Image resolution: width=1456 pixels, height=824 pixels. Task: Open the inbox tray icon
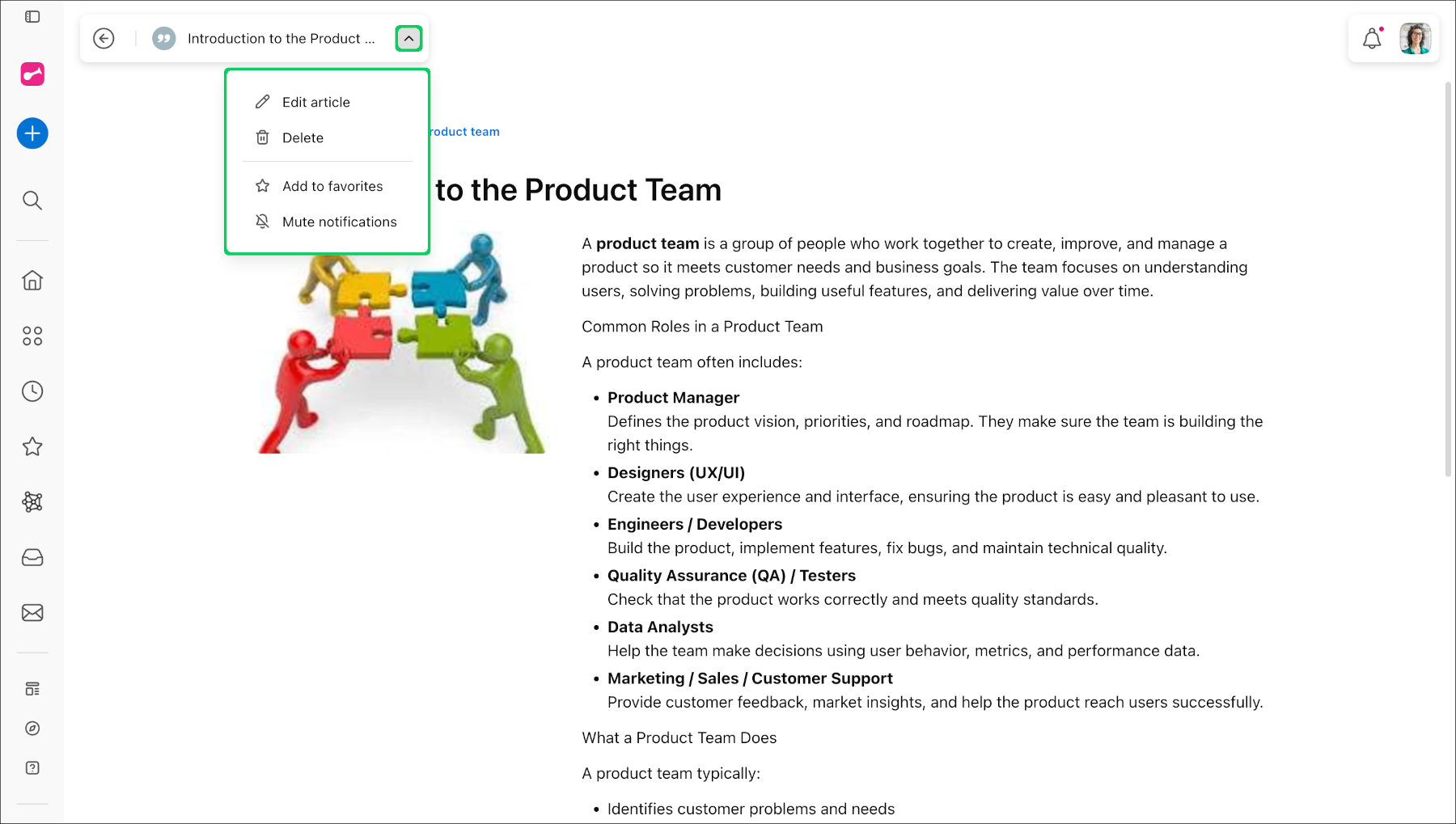[x=32, y=558]
